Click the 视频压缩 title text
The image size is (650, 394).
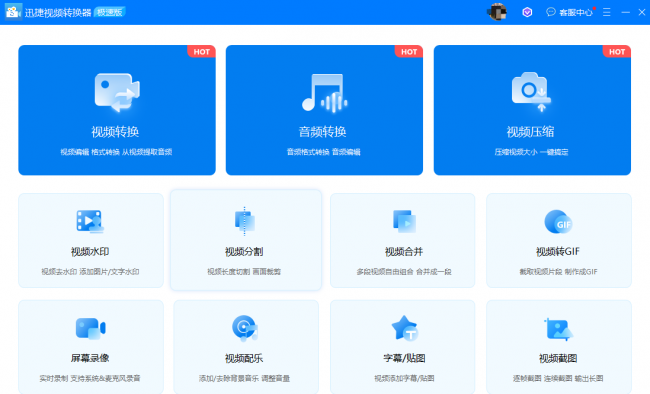[x=530, y=132]
